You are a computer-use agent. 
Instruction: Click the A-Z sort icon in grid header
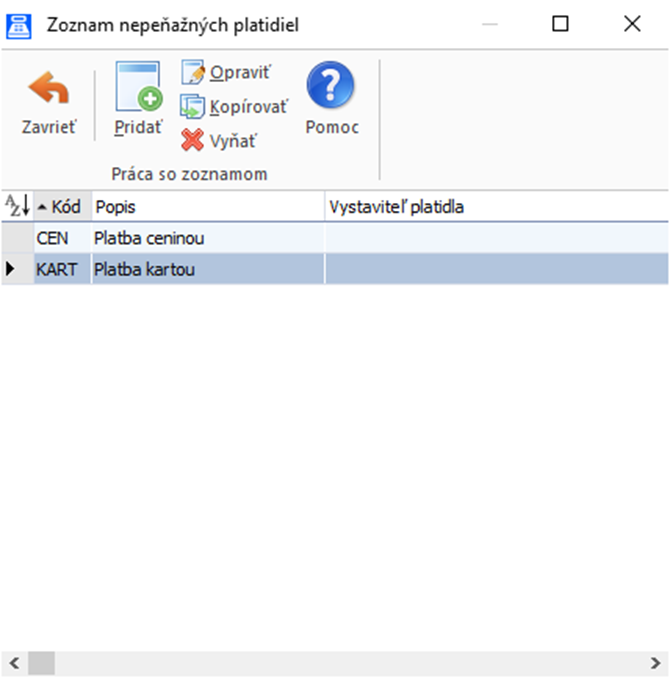tap(17, 207)
